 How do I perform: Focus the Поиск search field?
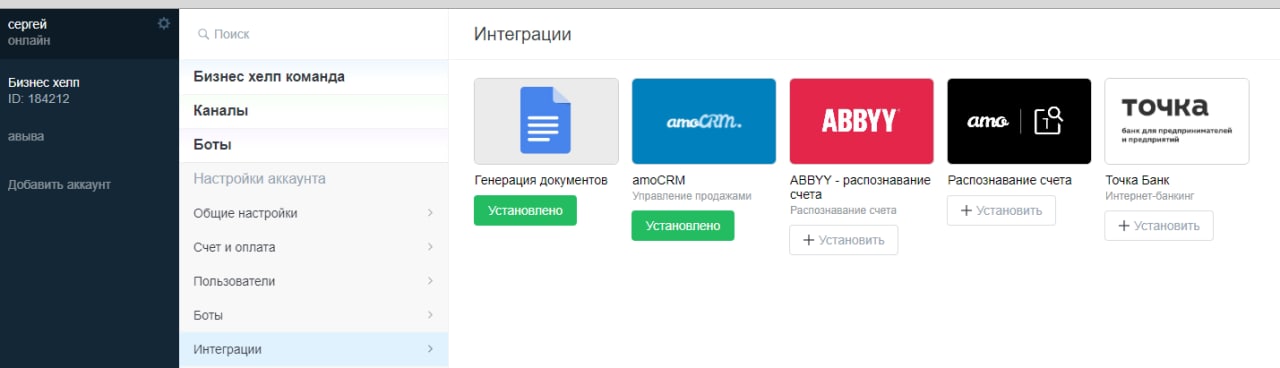(x=314, y=34)
